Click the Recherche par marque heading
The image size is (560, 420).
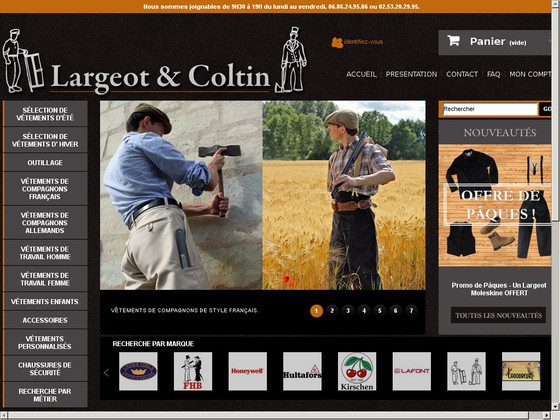point(153,344)
